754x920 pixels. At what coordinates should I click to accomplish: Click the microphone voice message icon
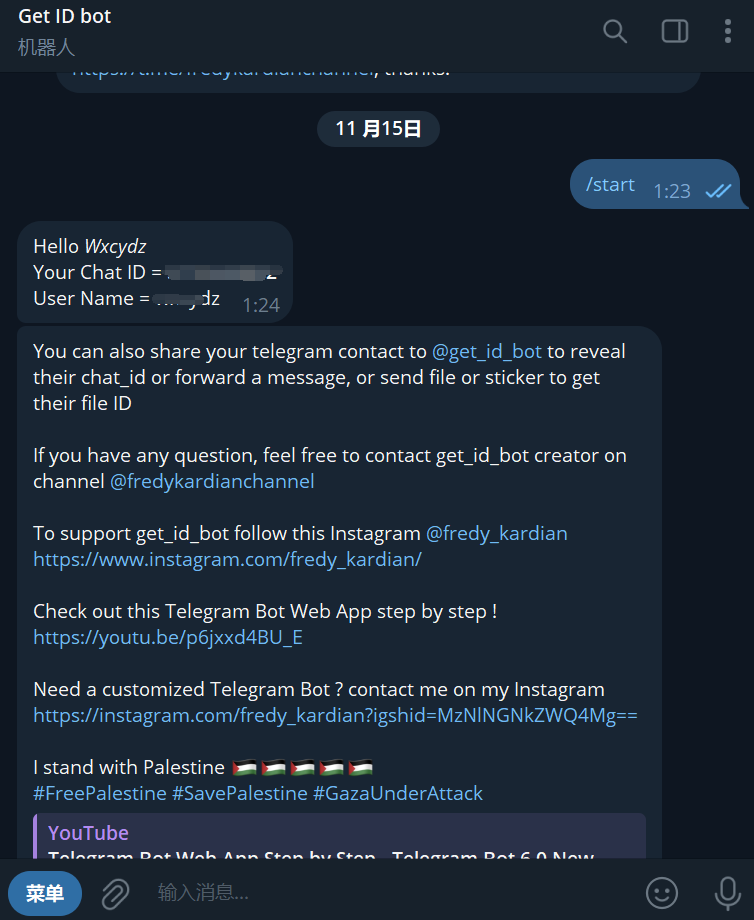[x=728, y=893]
